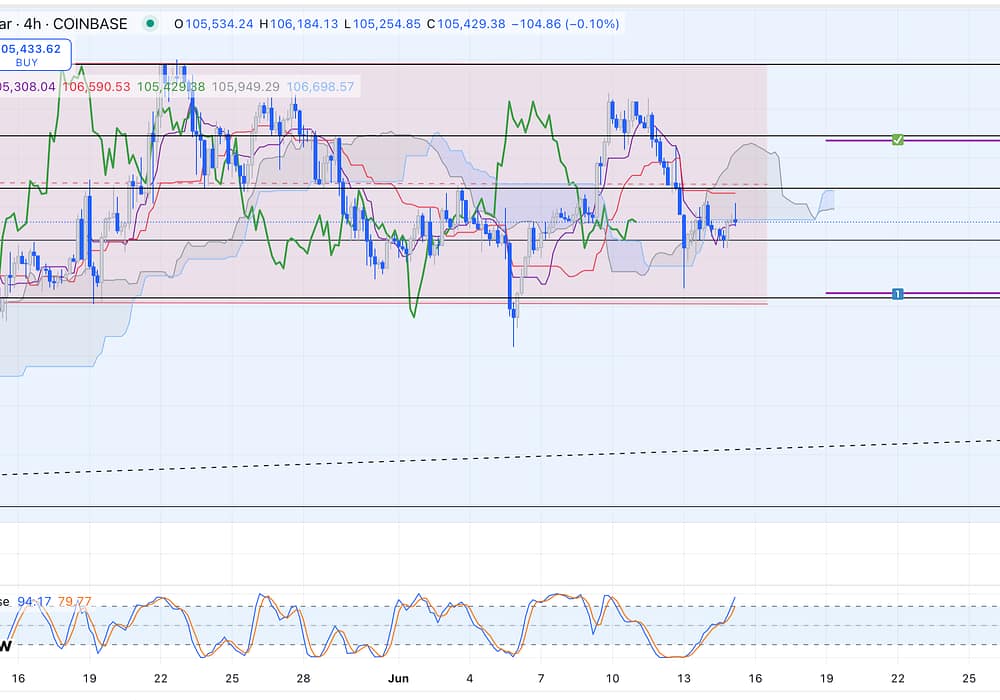Select the red 106,590.53 indicator value
The height and width of the screenshot is (700, 1000).
(96, 87)
